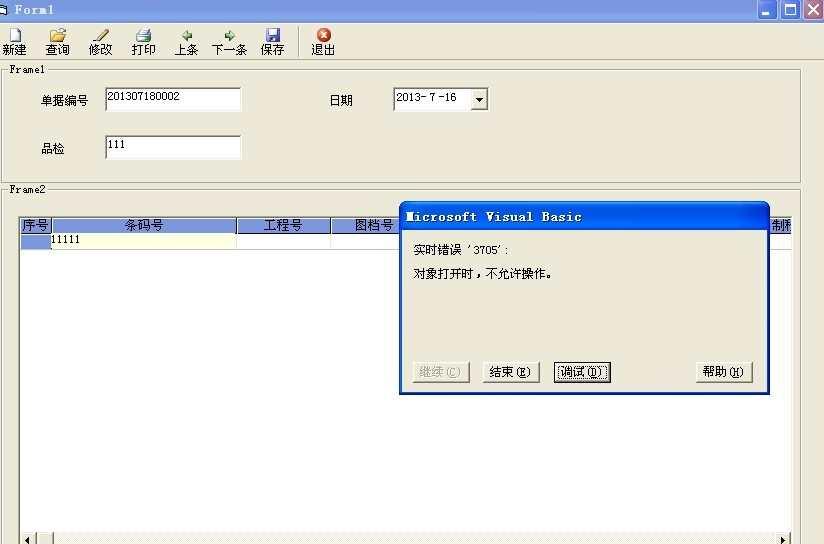The height and width of the screenshot is (544, 824).
Task: Select the blue row selector of first row
Action: (36, 241)
